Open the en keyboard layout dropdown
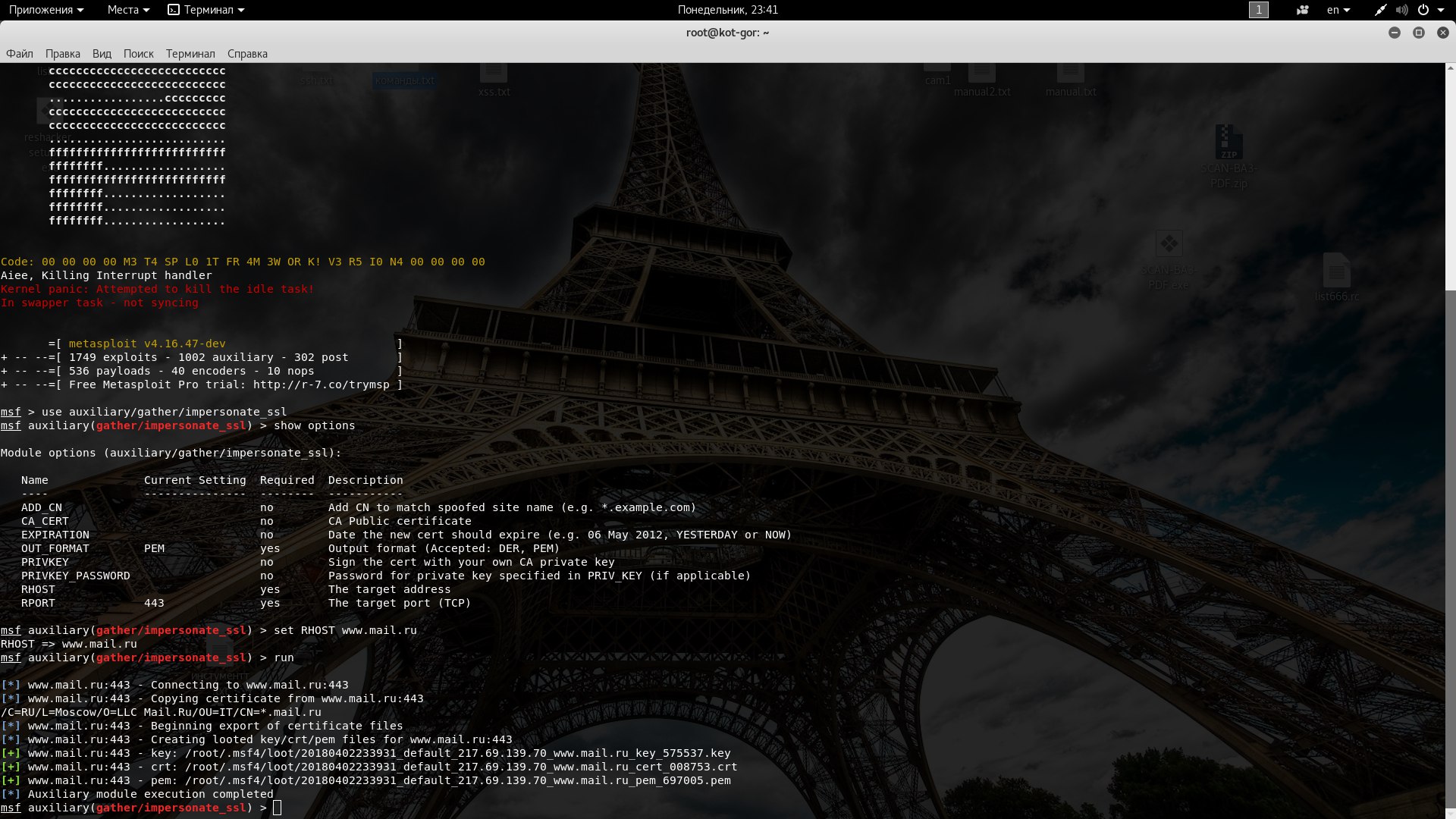 [1338, 10]
